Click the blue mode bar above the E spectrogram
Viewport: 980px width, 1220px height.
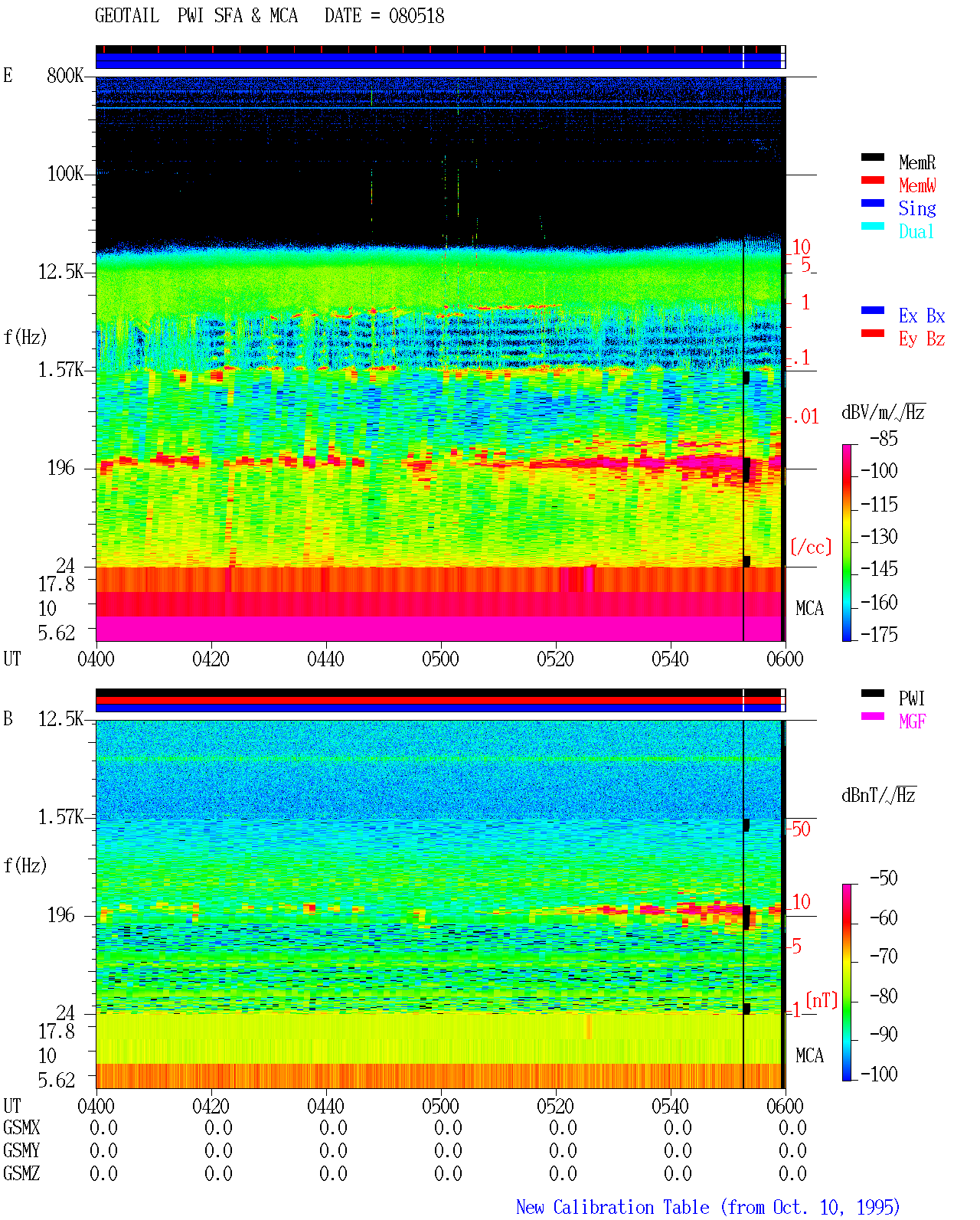[438, 61]
